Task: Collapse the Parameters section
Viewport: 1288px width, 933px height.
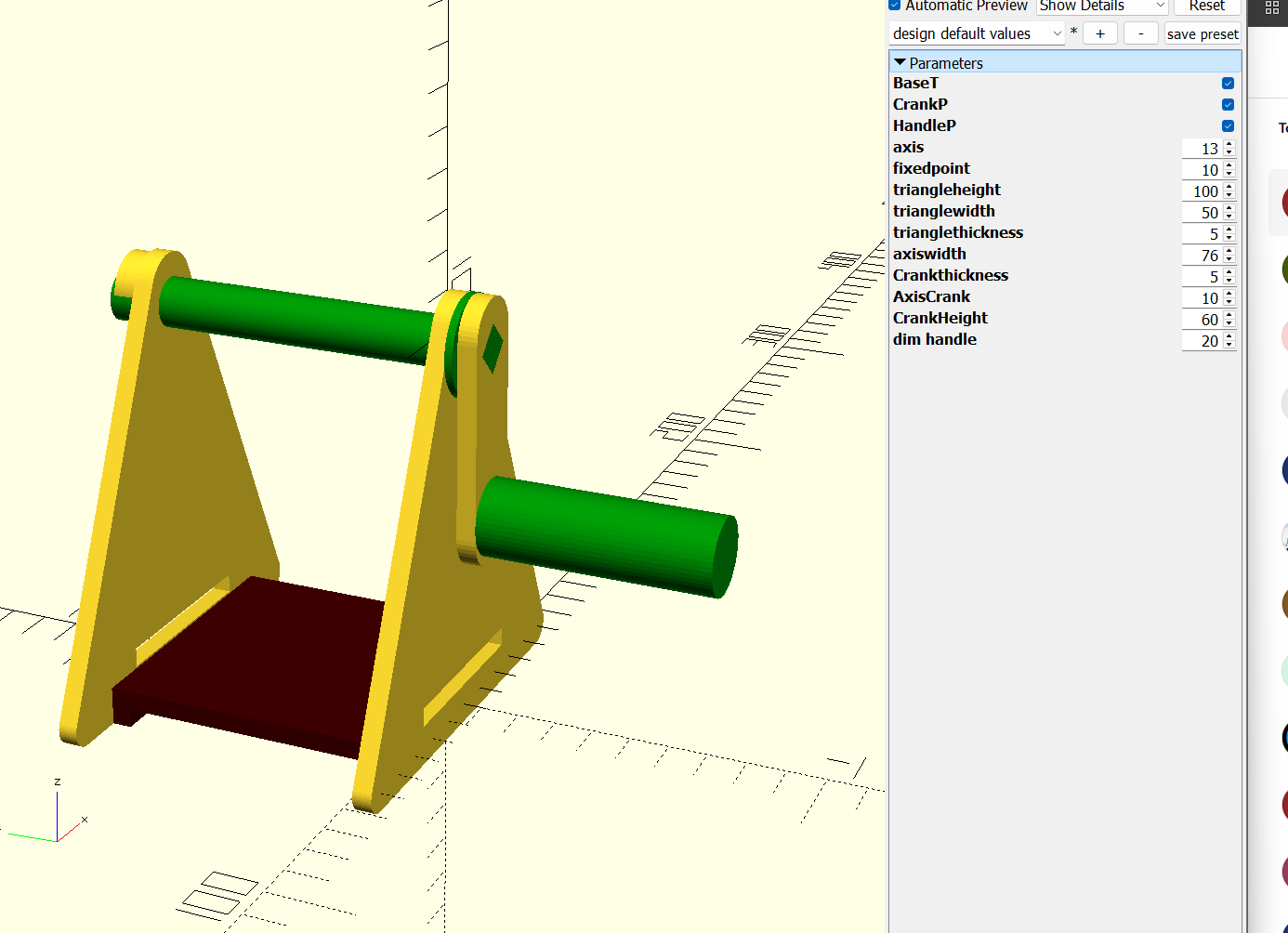Action: 900,62
